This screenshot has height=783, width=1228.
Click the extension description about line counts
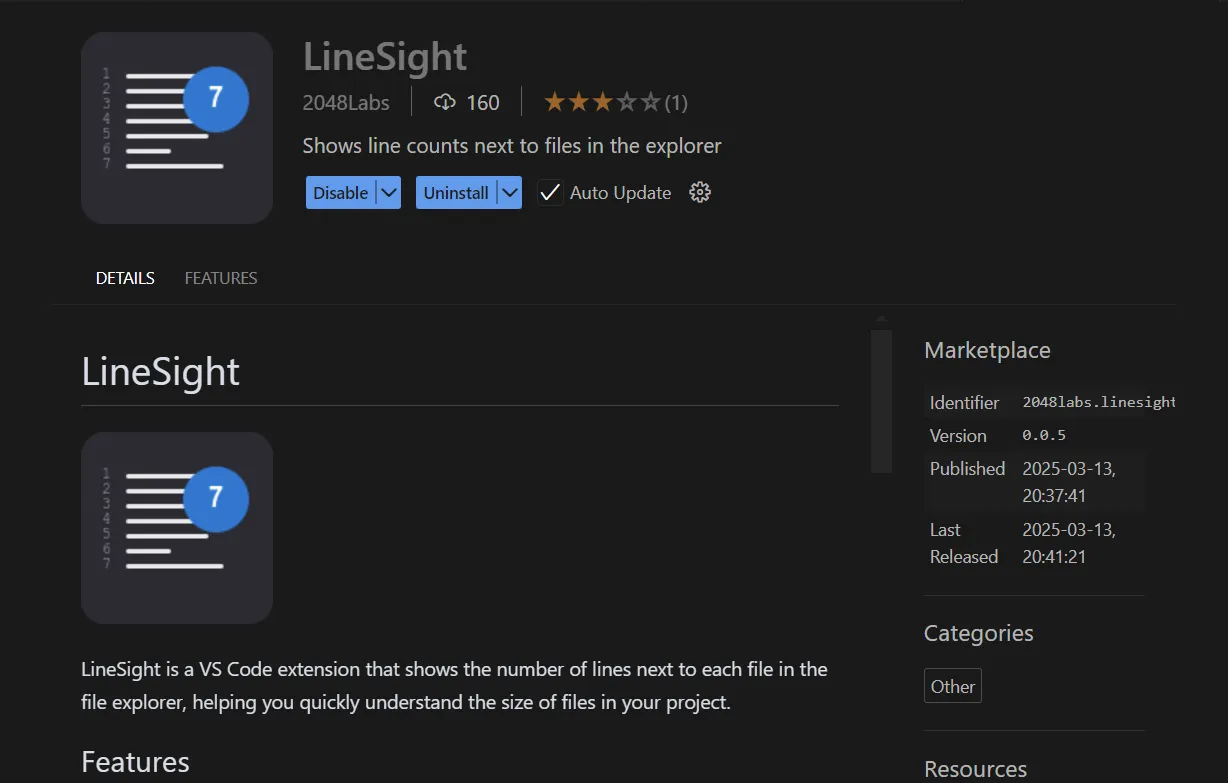point(512,146)
